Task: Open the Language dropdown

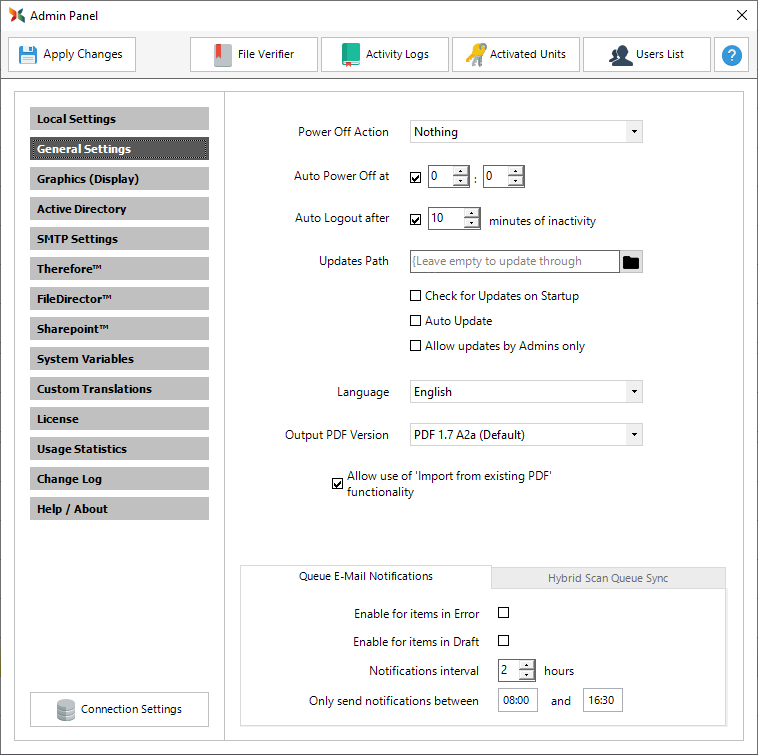Action: point(633,392)
